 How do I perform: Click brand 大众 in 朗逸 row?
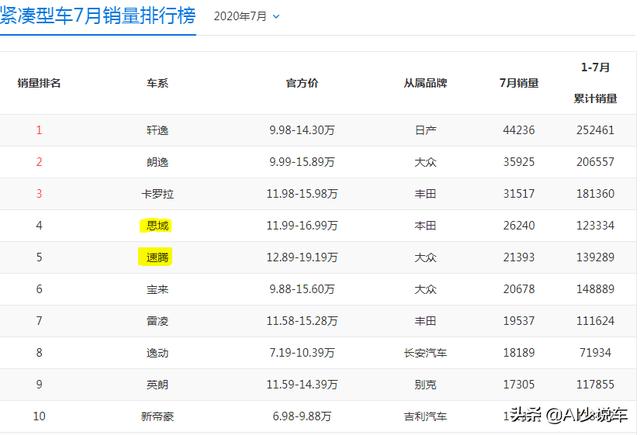(425, 162)
